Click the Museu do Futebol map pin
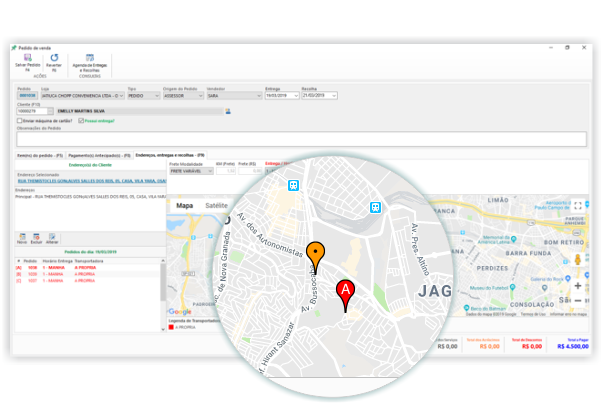The width and height of the screenshot is (608, 403). point(513,287)
